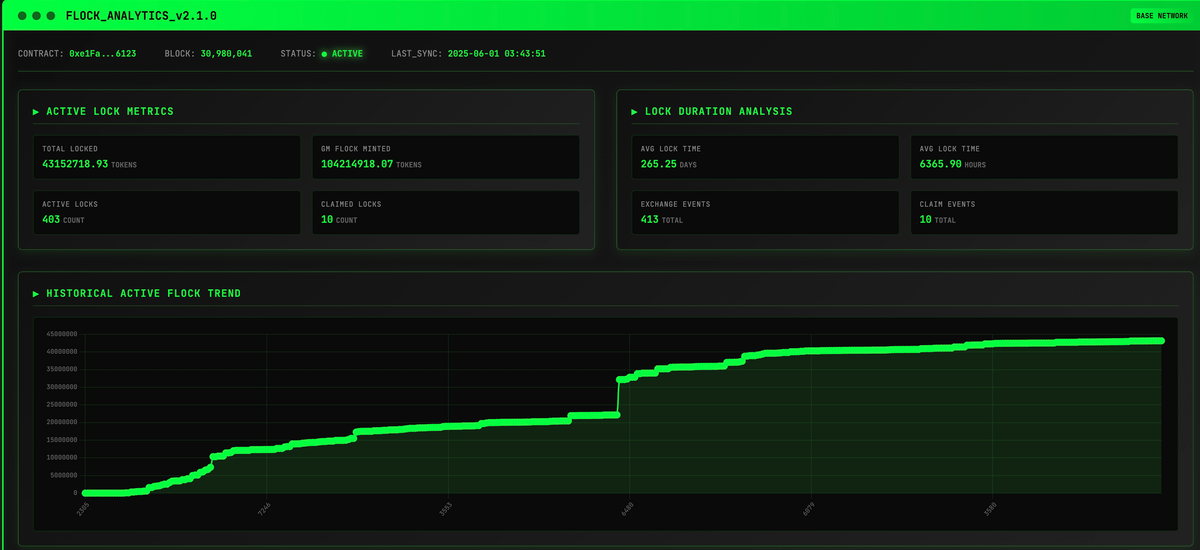The width and height of the screenshot is (1200, 550).
Task: Select the GM Flock Minted card
Action: tap(445, 157)
